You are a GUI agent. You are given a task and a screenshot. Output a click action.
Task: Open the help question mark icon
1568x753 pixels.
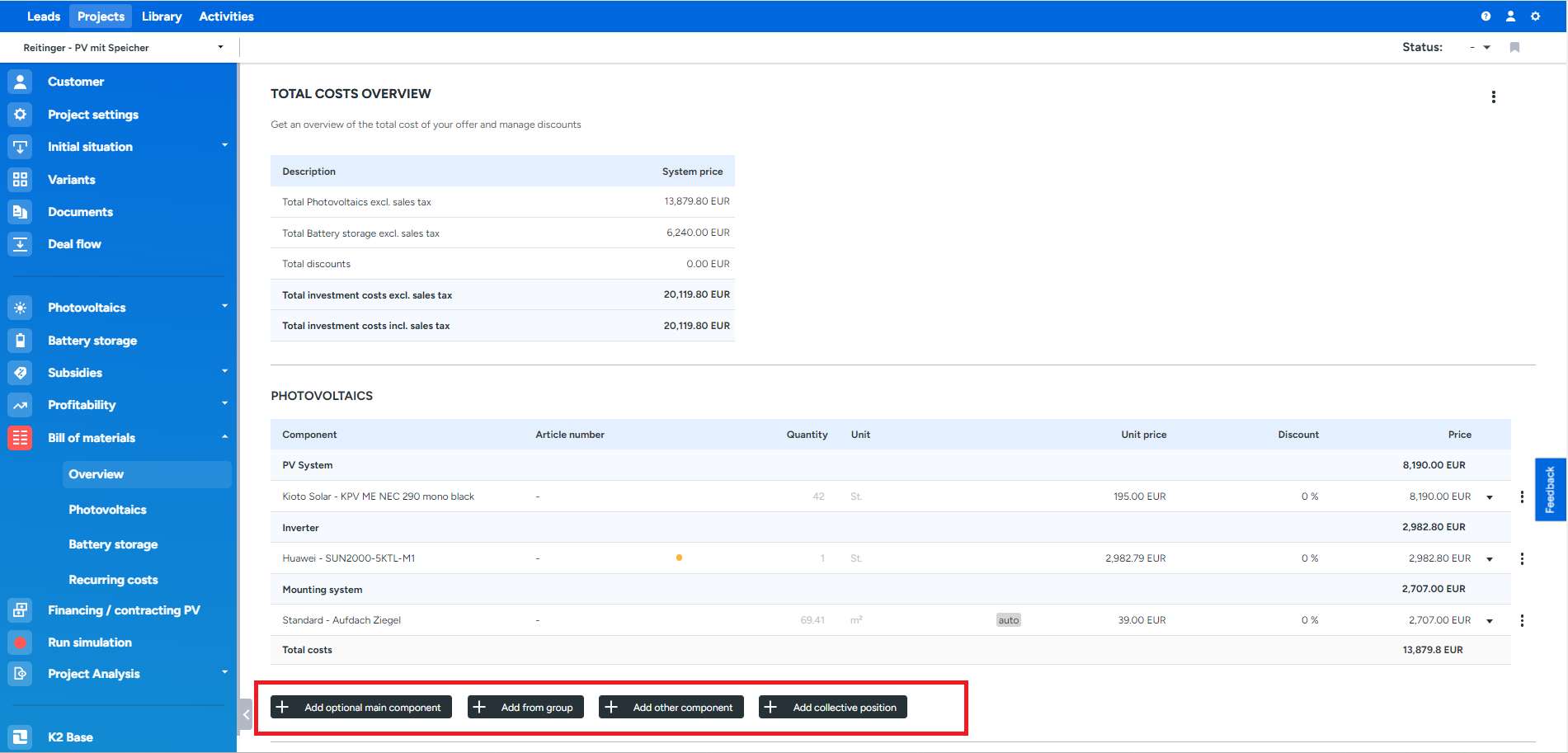1486,16
